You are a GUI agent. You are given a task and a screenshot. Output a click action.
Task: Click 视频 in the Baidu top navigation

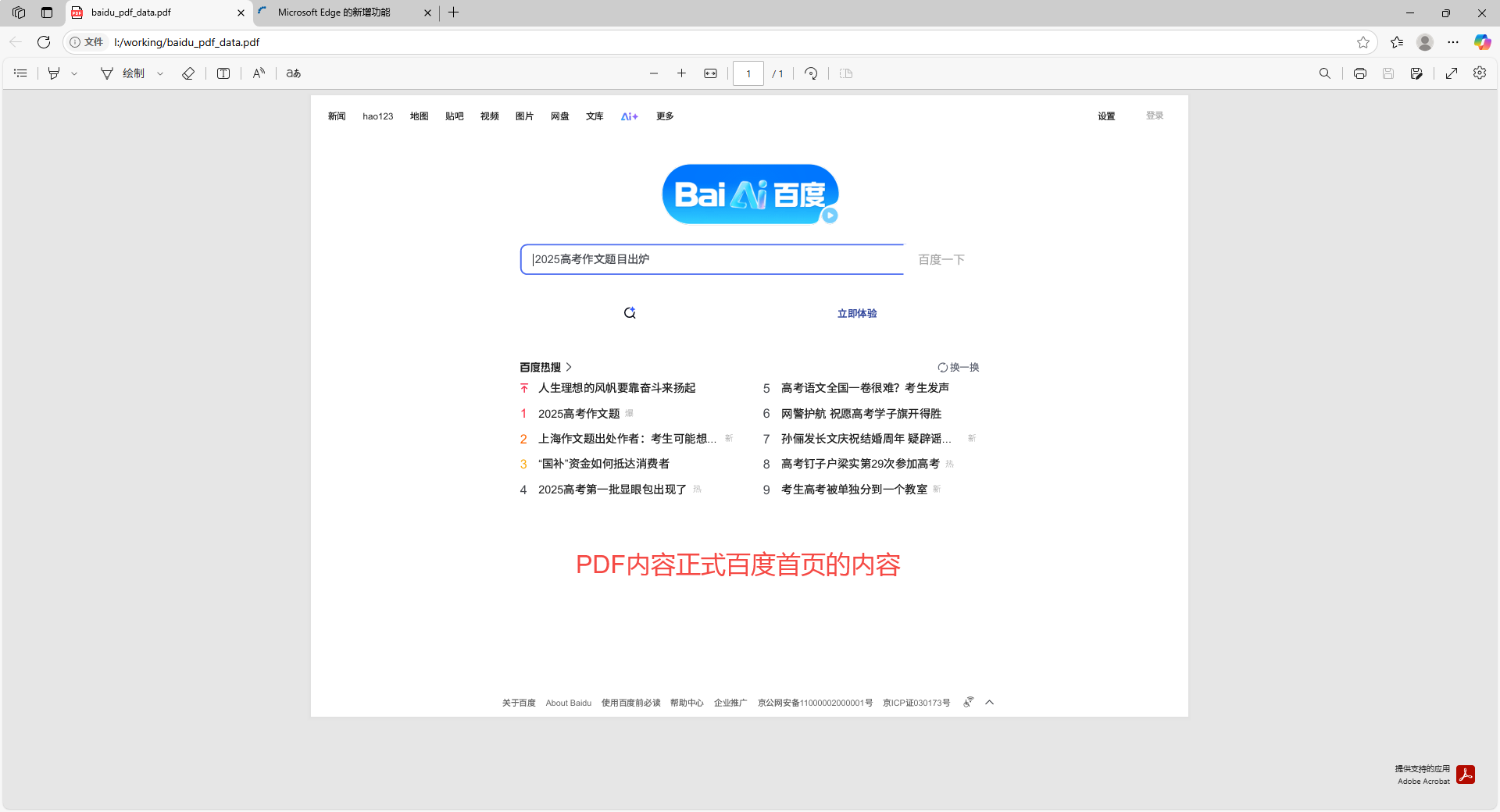tap(490, 116)
